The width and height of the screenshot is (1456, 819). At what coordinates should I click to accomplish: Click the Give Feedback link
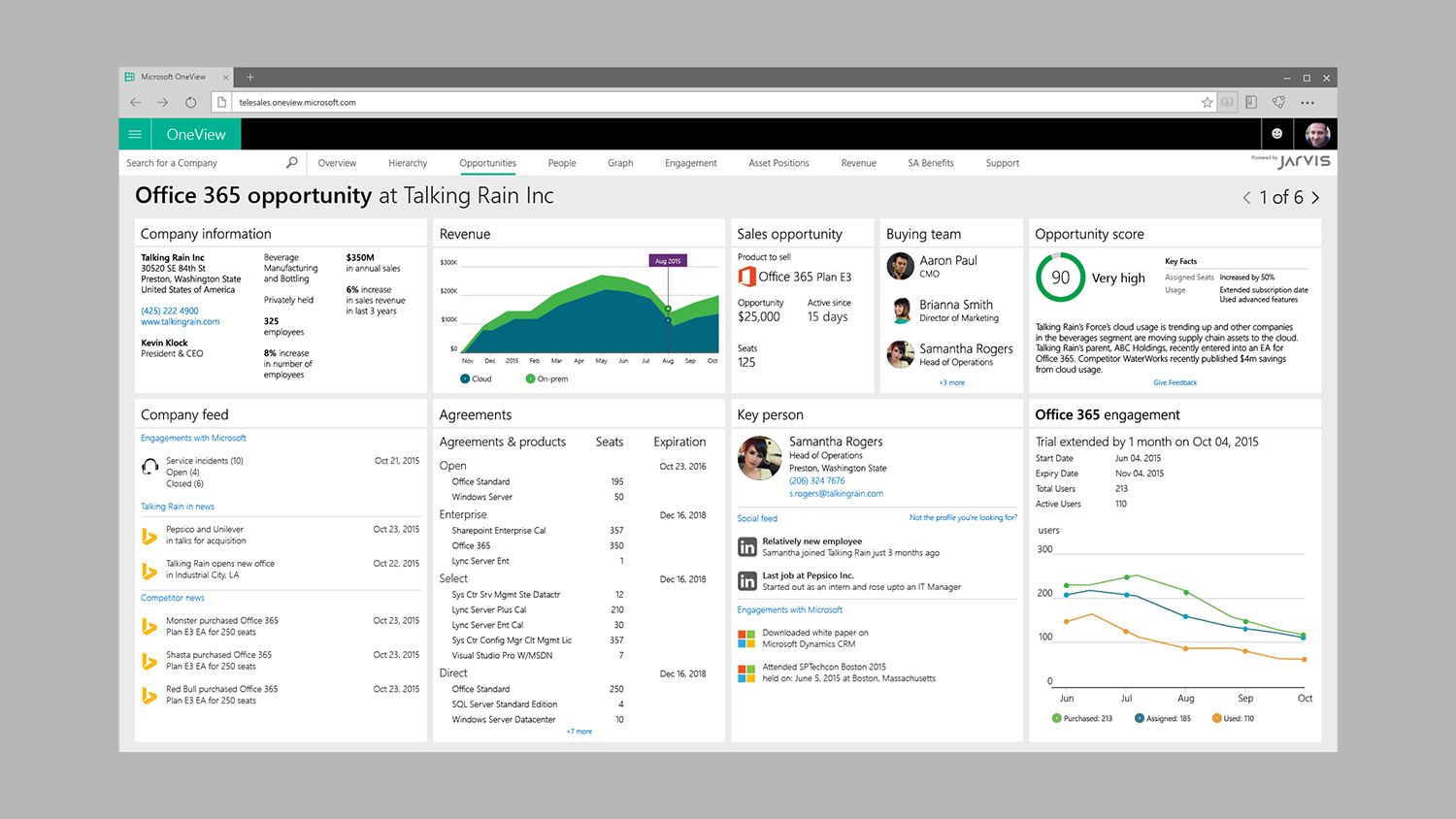pos(1175,382)
